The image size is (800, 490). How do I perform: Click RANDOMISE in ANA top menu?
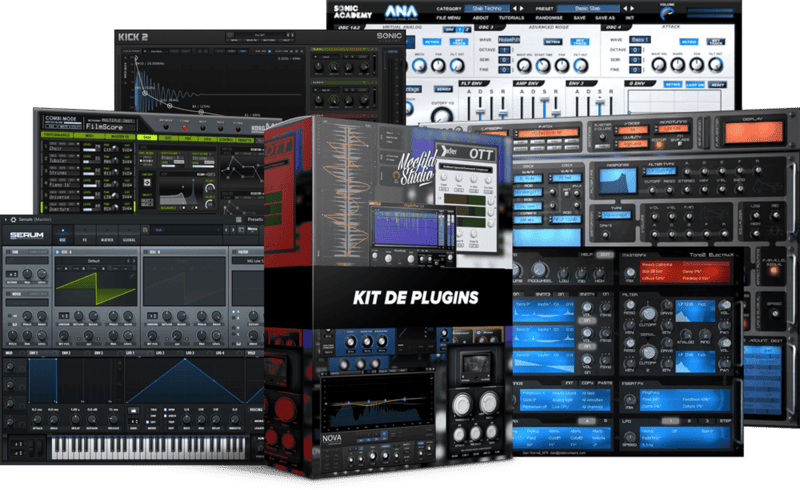549,18
